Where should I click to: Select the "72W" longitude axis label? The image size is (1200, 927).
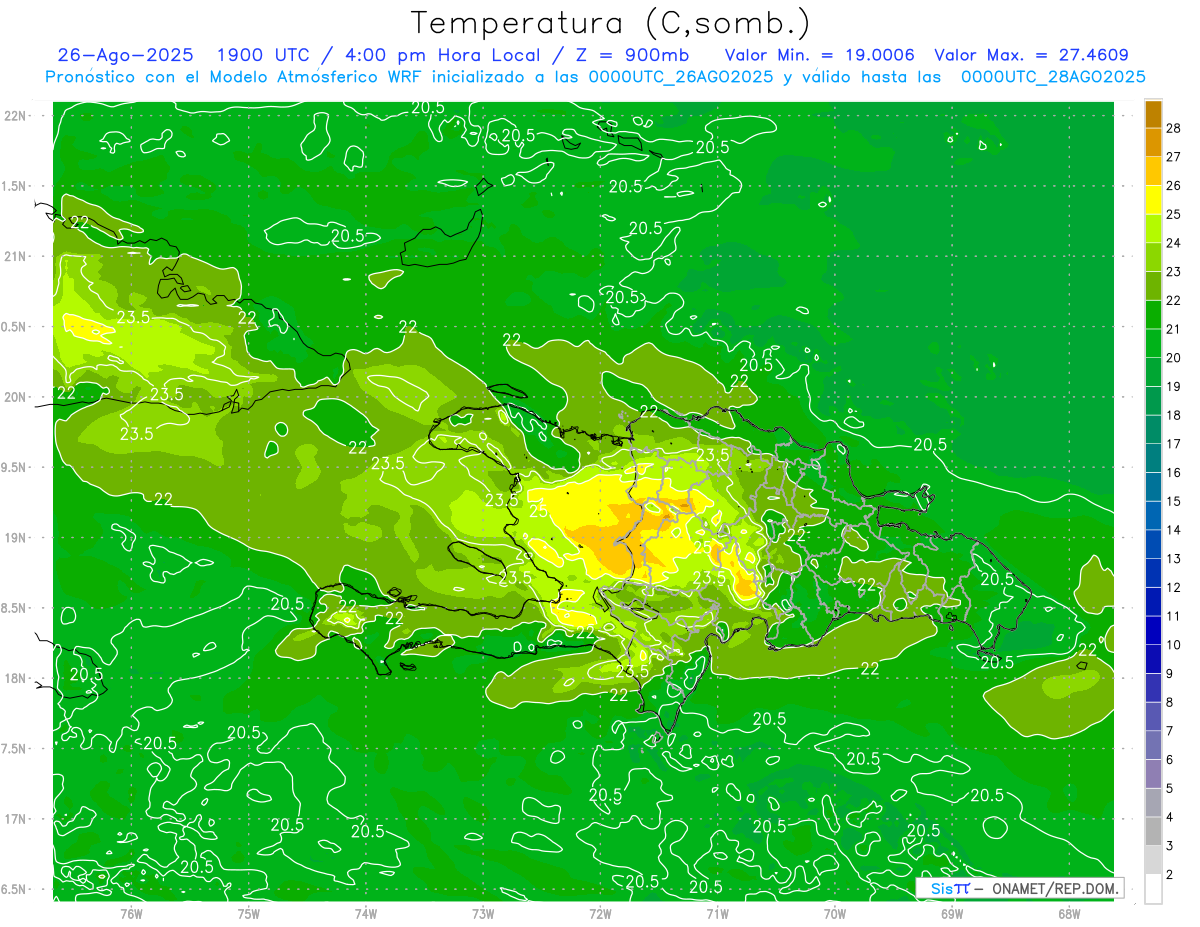[600, 912]
